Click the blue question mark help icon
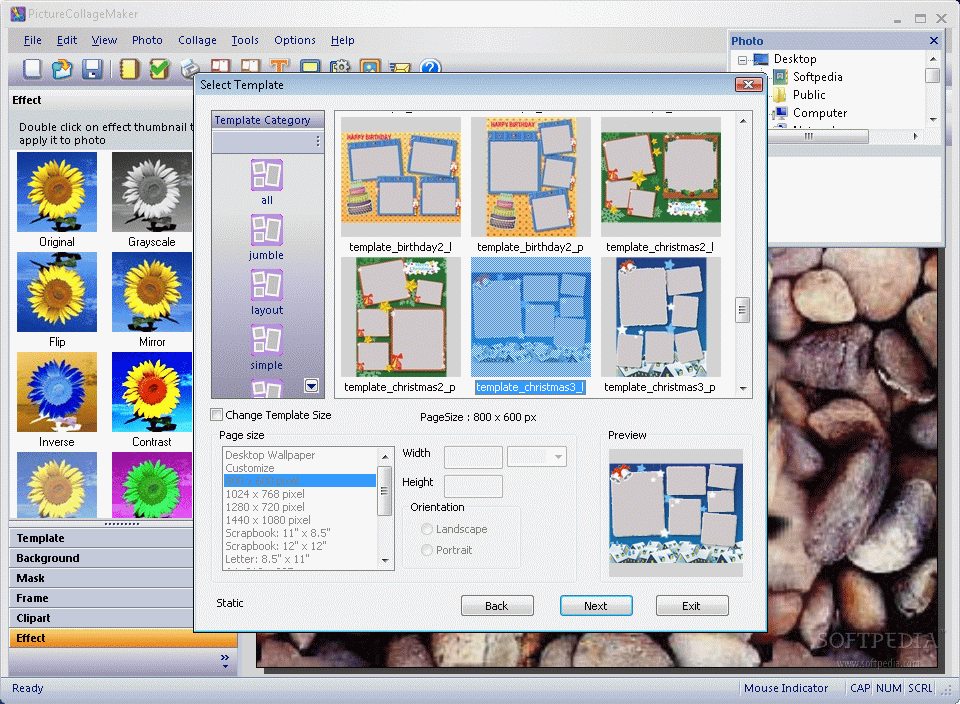This screenshot has width=960, height=704. click(x=430, y=66)
